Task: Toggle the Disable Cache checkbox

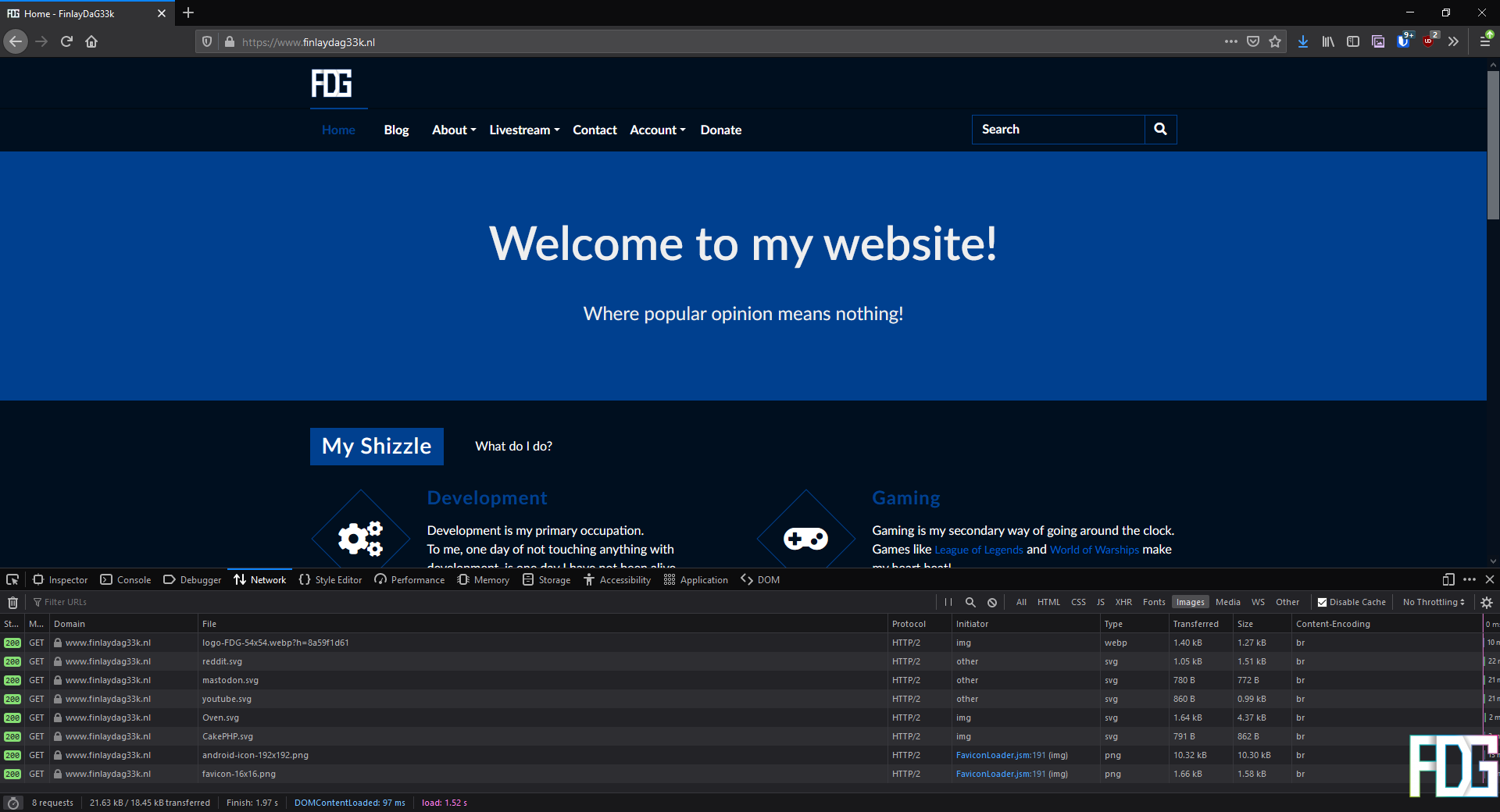Action: [x=1322, y=602]
